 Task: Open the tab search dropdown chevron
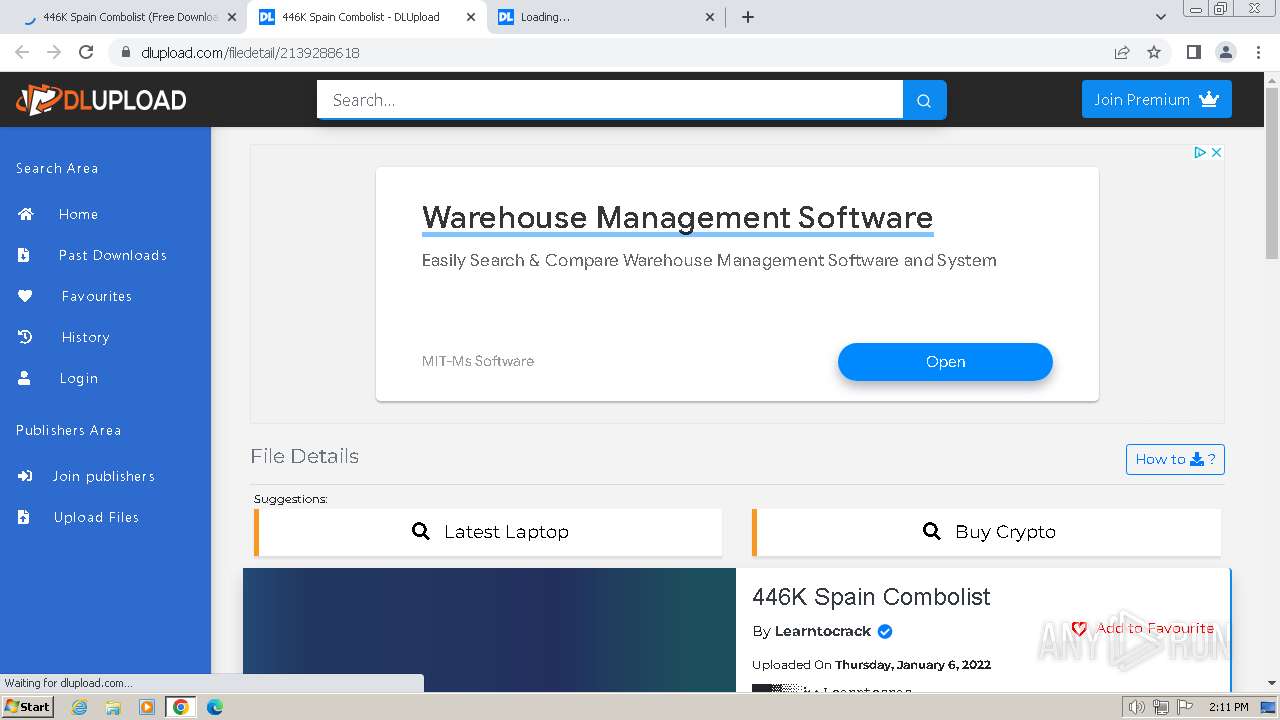pos(1160,17)
